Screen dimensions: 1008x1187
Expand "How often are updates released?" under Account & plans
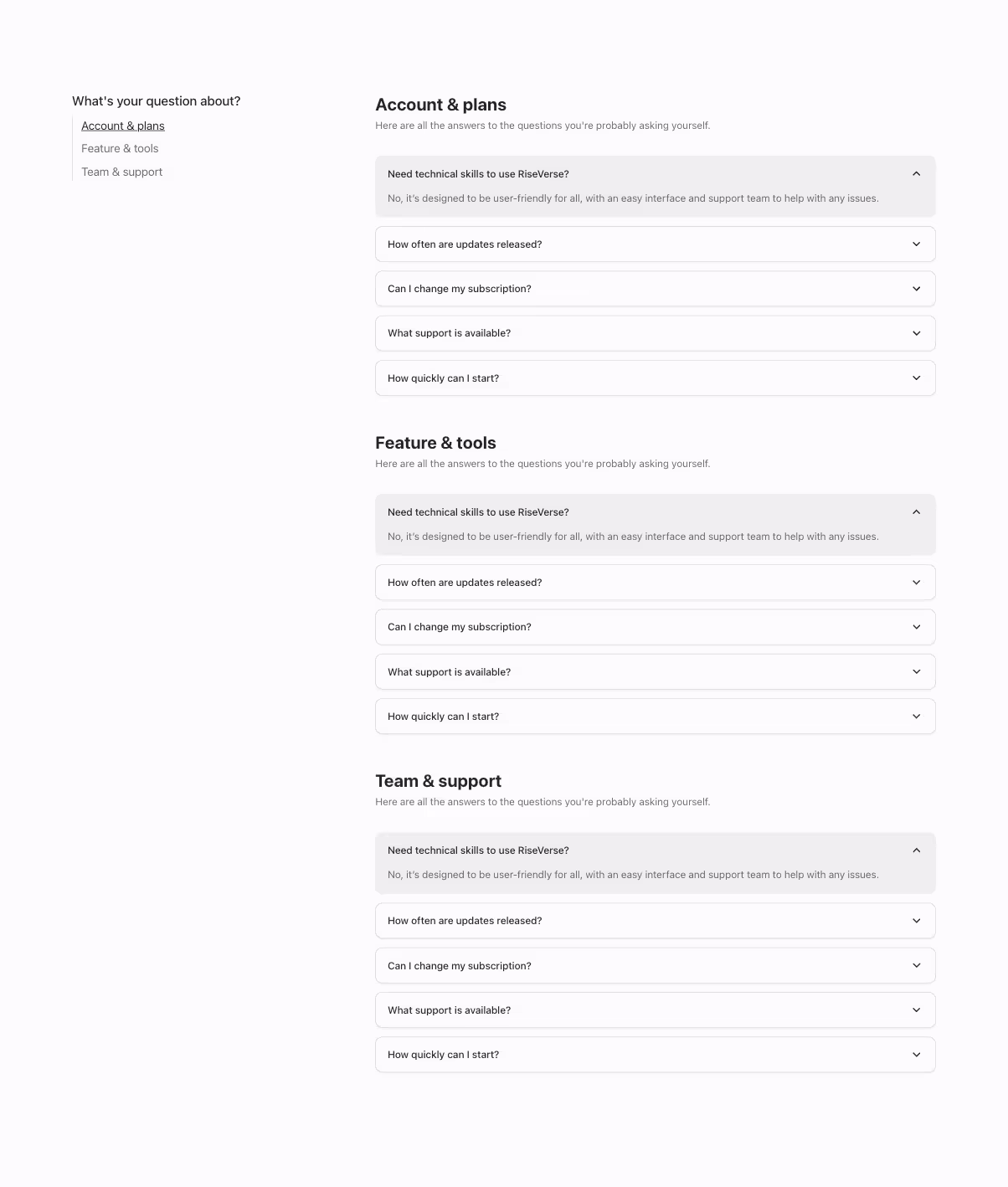point(656,244)
